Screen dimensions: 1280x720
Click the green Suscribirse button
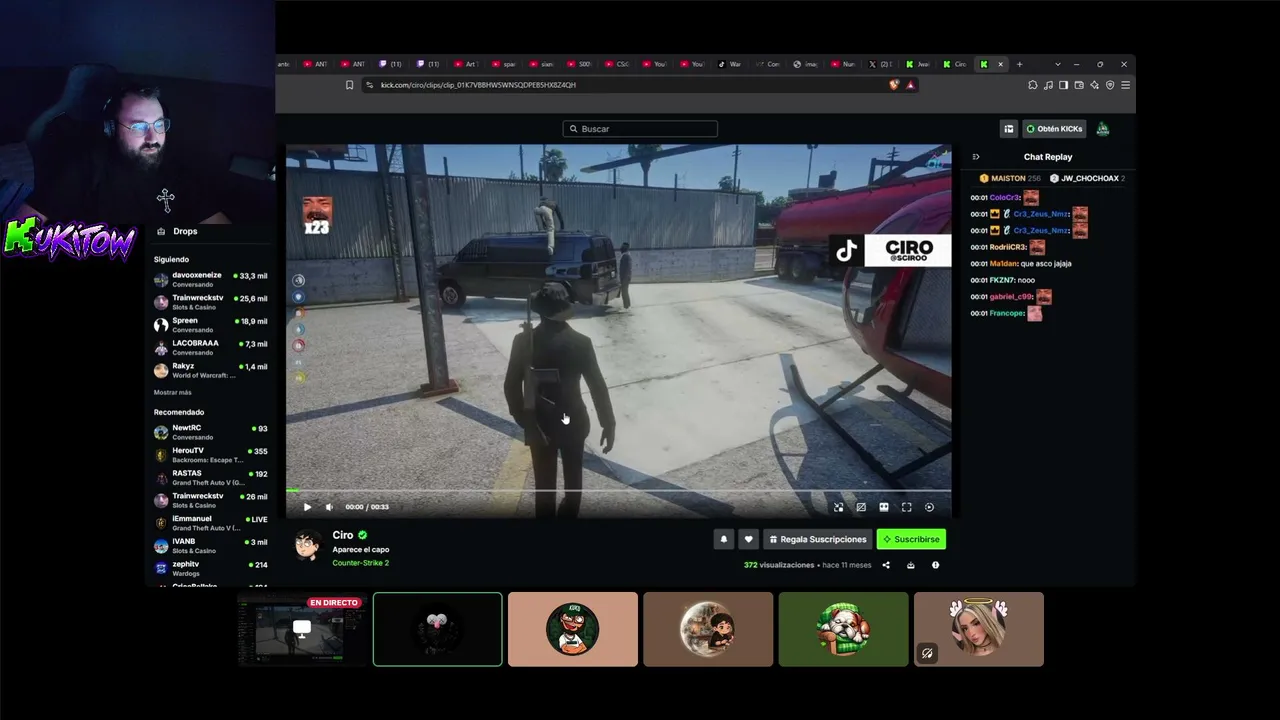(x=911, y=539)
